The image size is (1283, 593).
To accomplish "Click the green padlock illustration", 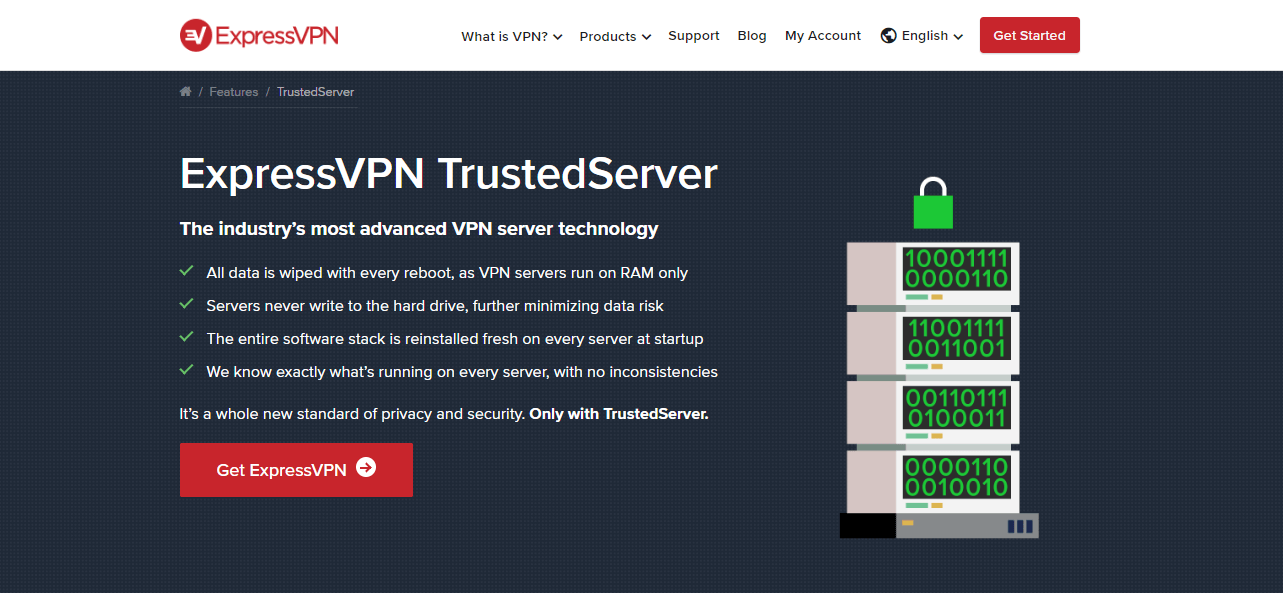I will pyautogui.click(x=933, y=203).
